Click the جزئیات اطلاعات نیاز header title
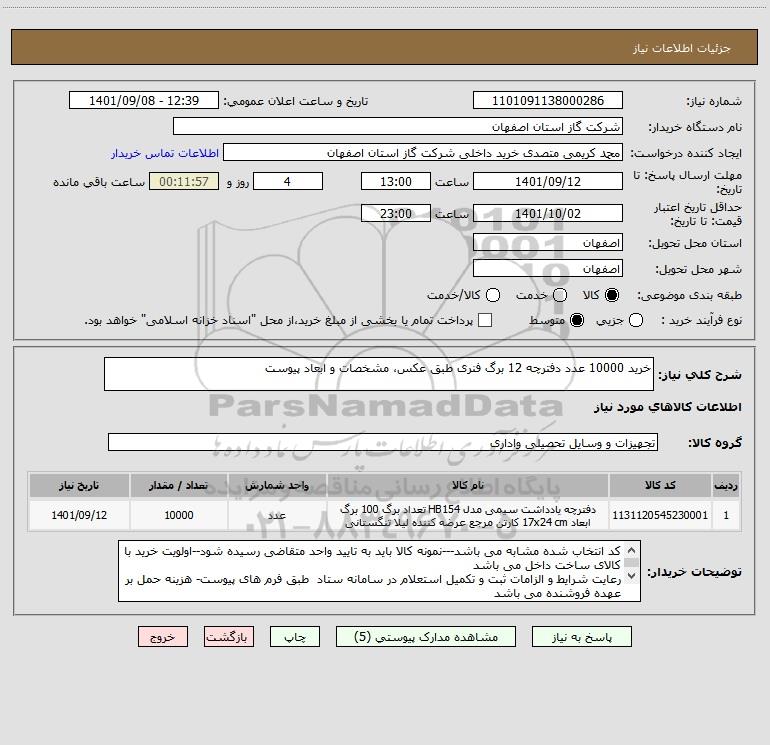The width and height of the screenshot is (770, 745). pyautogui.click(x=682, y=48)
